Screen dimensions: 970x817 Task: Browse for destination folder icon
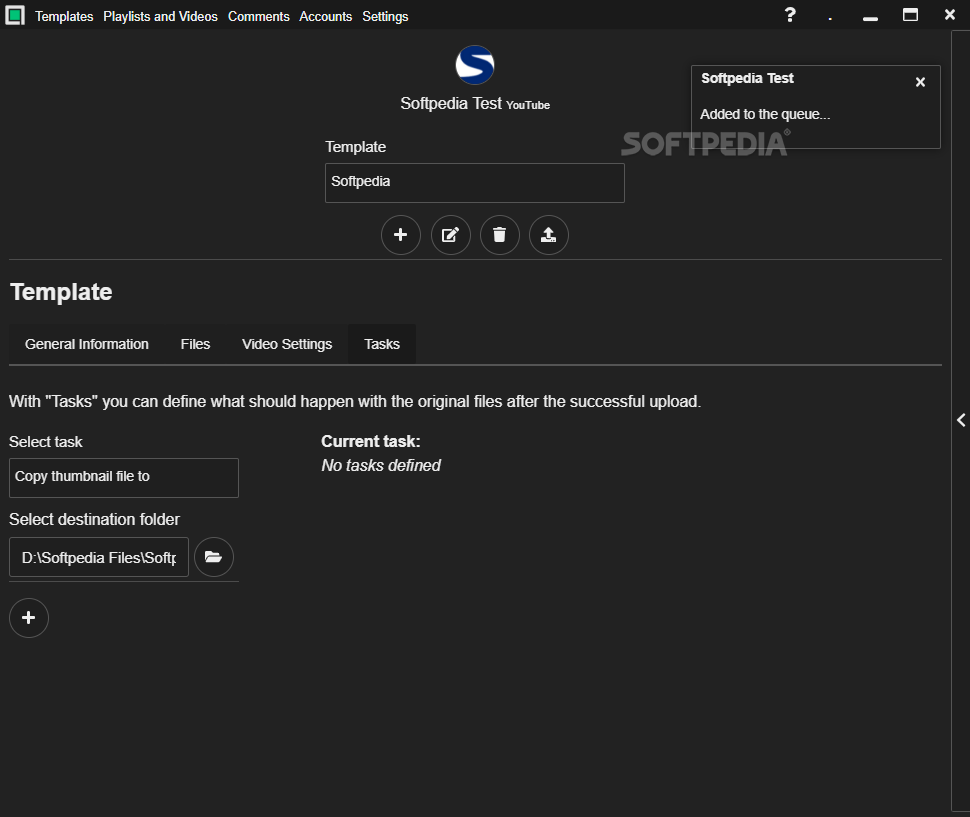pyautogui.click(x=213, y=557)
